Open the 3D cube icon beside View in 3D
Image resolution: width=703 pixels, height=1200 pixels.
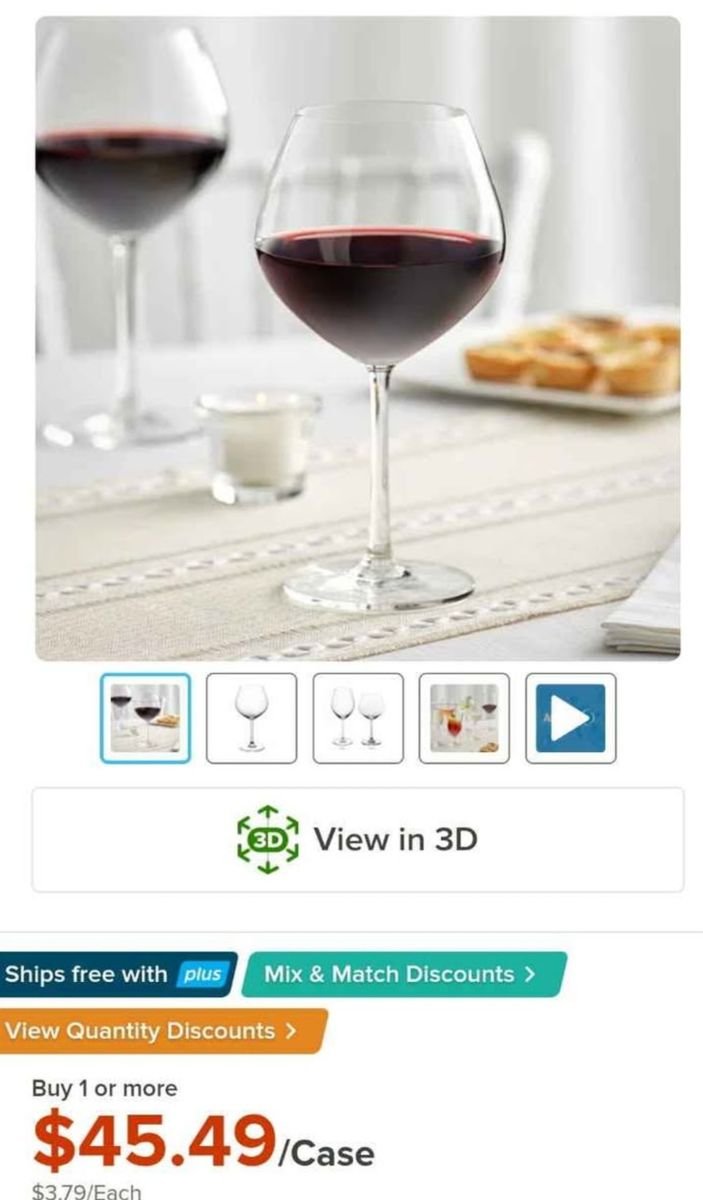pos(267,839)
